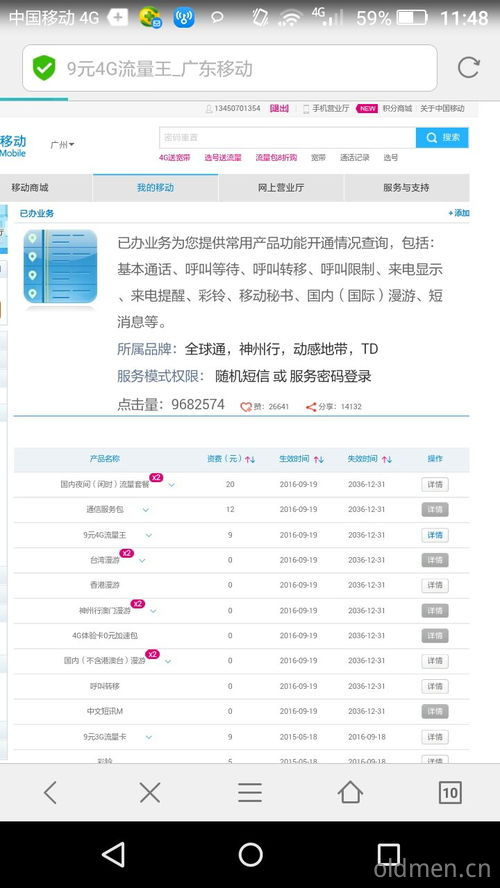
Task: Expand the 9元4G流量王 row chevron
Action: (x=149, y=535)
